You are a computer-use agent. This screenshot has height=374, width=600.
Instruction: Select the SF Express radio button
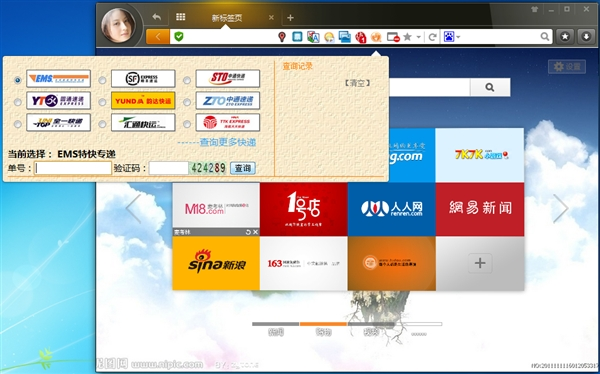point(102,80)
